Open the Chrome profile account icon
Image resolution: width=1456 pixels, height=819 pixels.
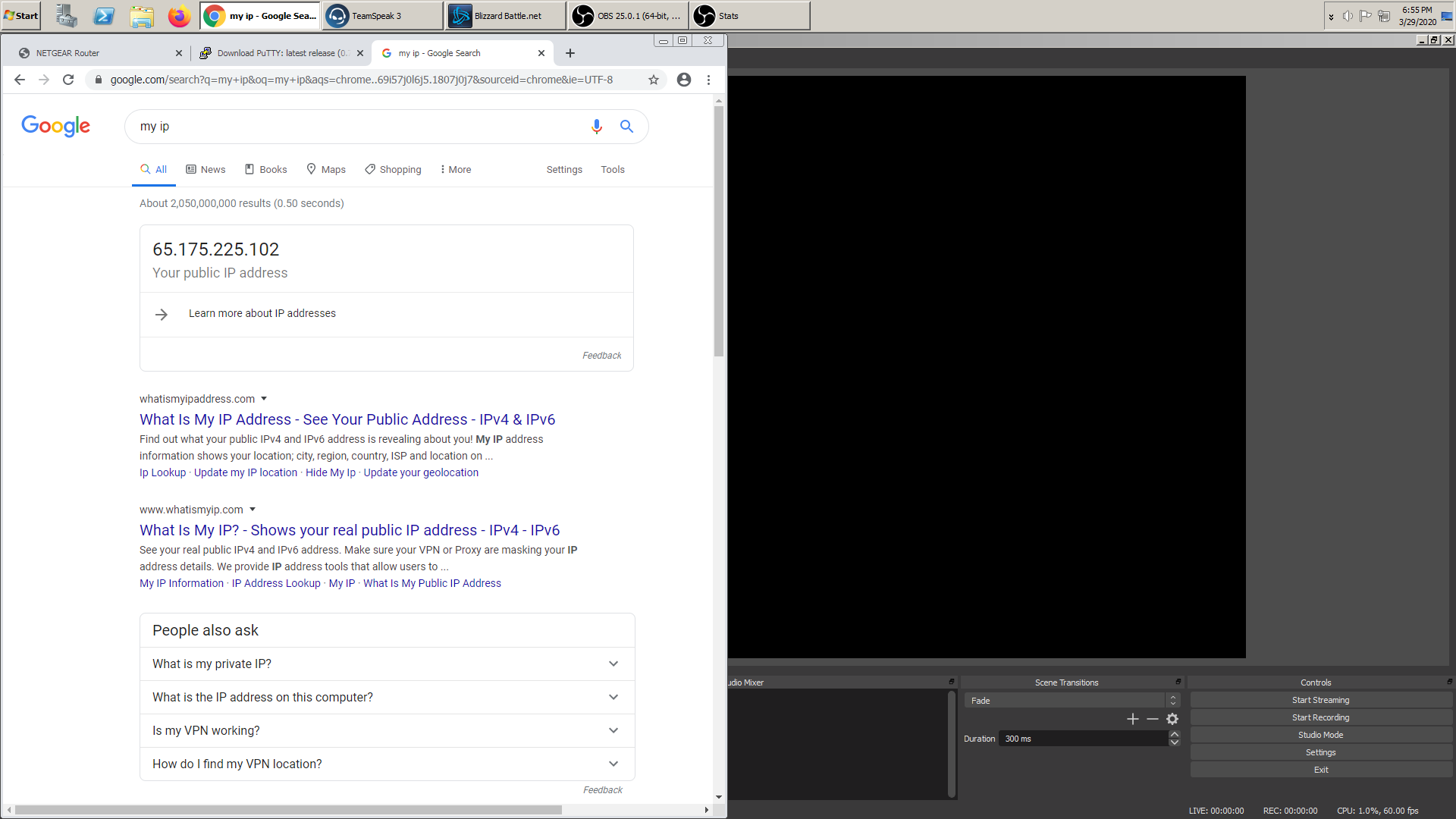coord(684,80)
